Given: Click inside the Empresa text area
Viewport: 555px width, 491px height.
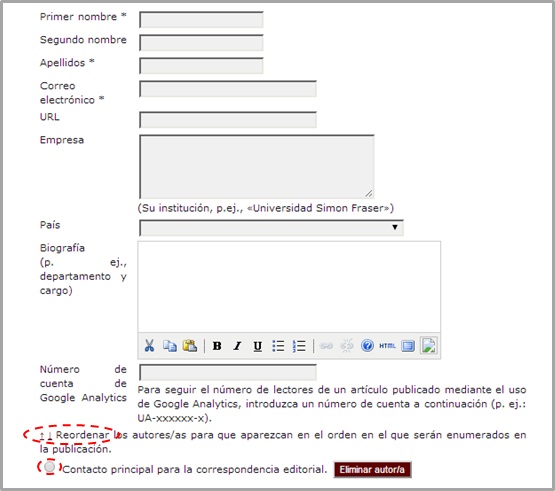Looking at the screenshot, I should (x=257, y=166).
